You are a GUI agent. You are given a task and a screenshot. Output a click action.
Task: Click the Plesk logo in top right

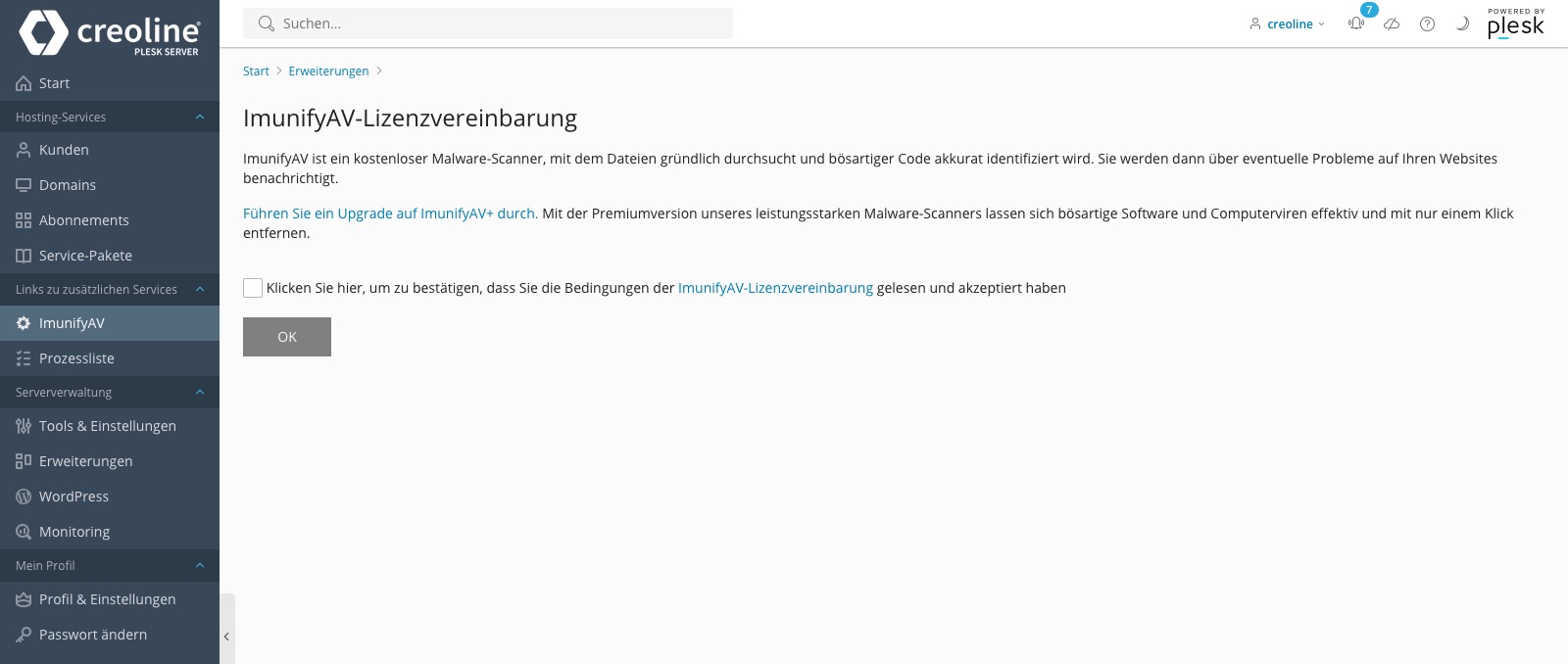coord(1516,24)
